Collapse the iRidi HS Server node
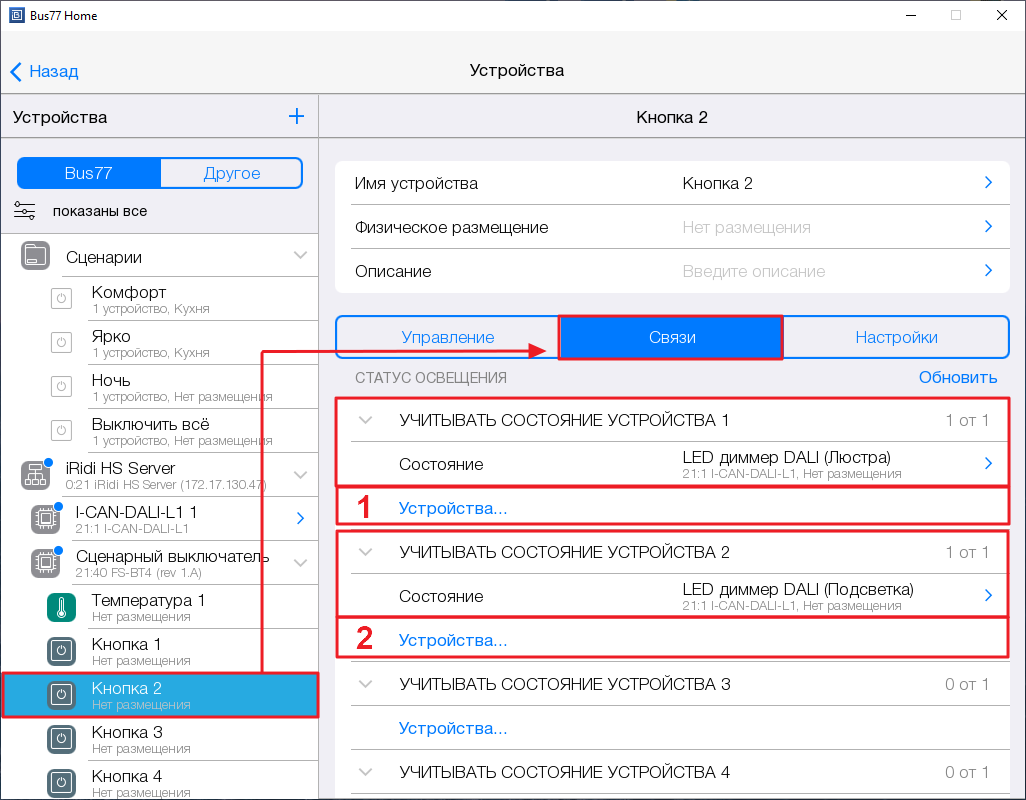Viewport: 1026px width, 800px height. (x=300, y=474)
